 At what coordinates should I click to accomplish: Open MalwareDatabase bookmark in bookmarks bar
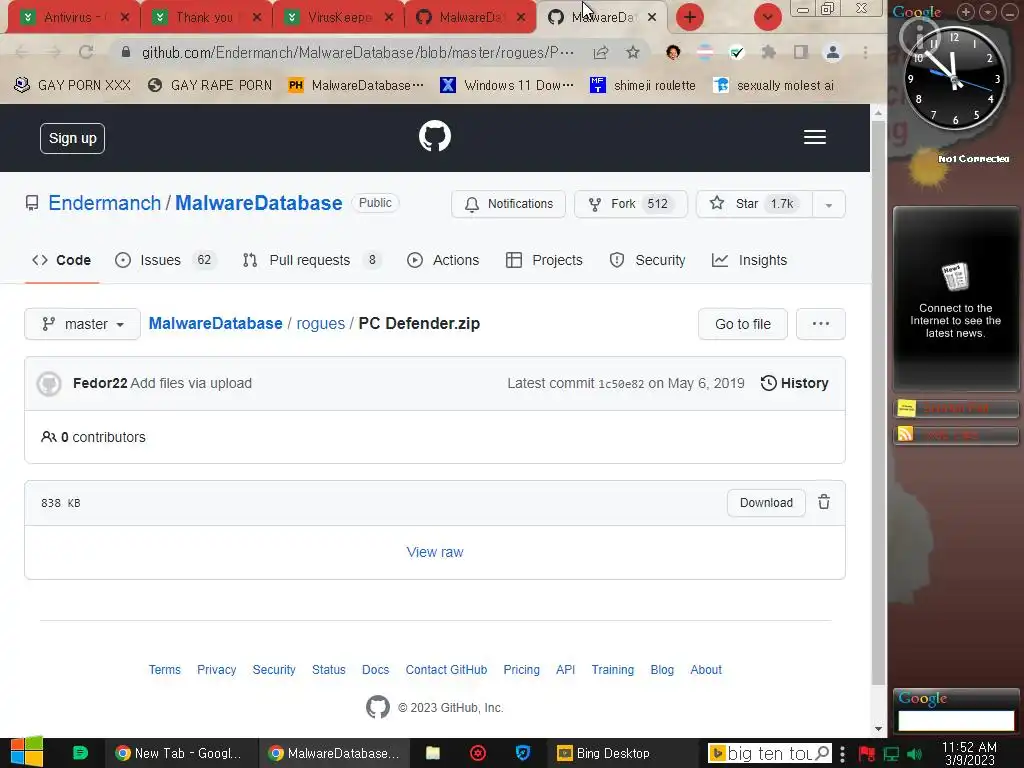pos(357,85)
